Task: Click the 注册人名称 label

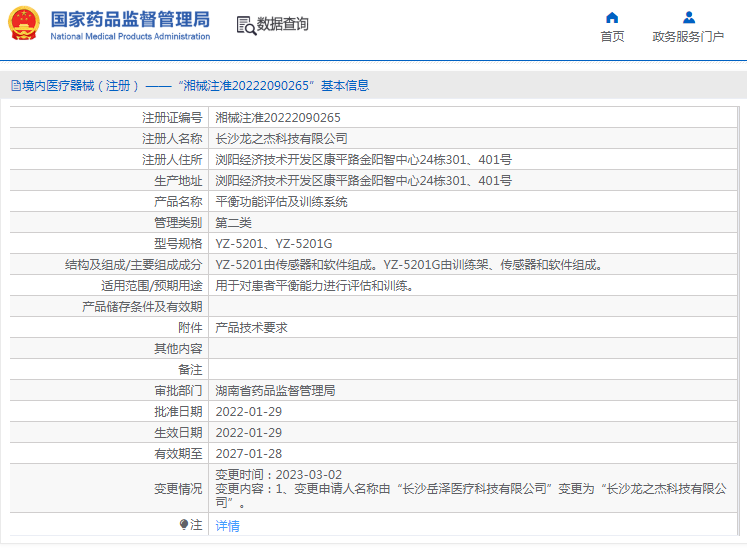Action: point(172,139)
